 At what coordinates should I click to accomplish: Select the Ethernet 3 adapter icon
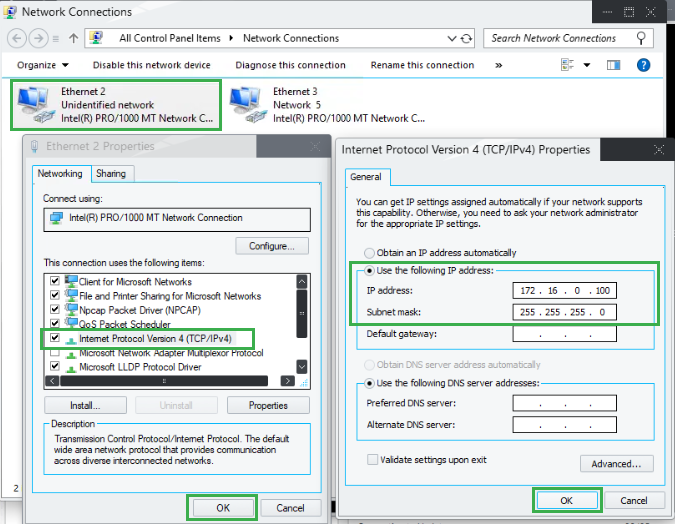pyautogui.click(x=247, y=104)
